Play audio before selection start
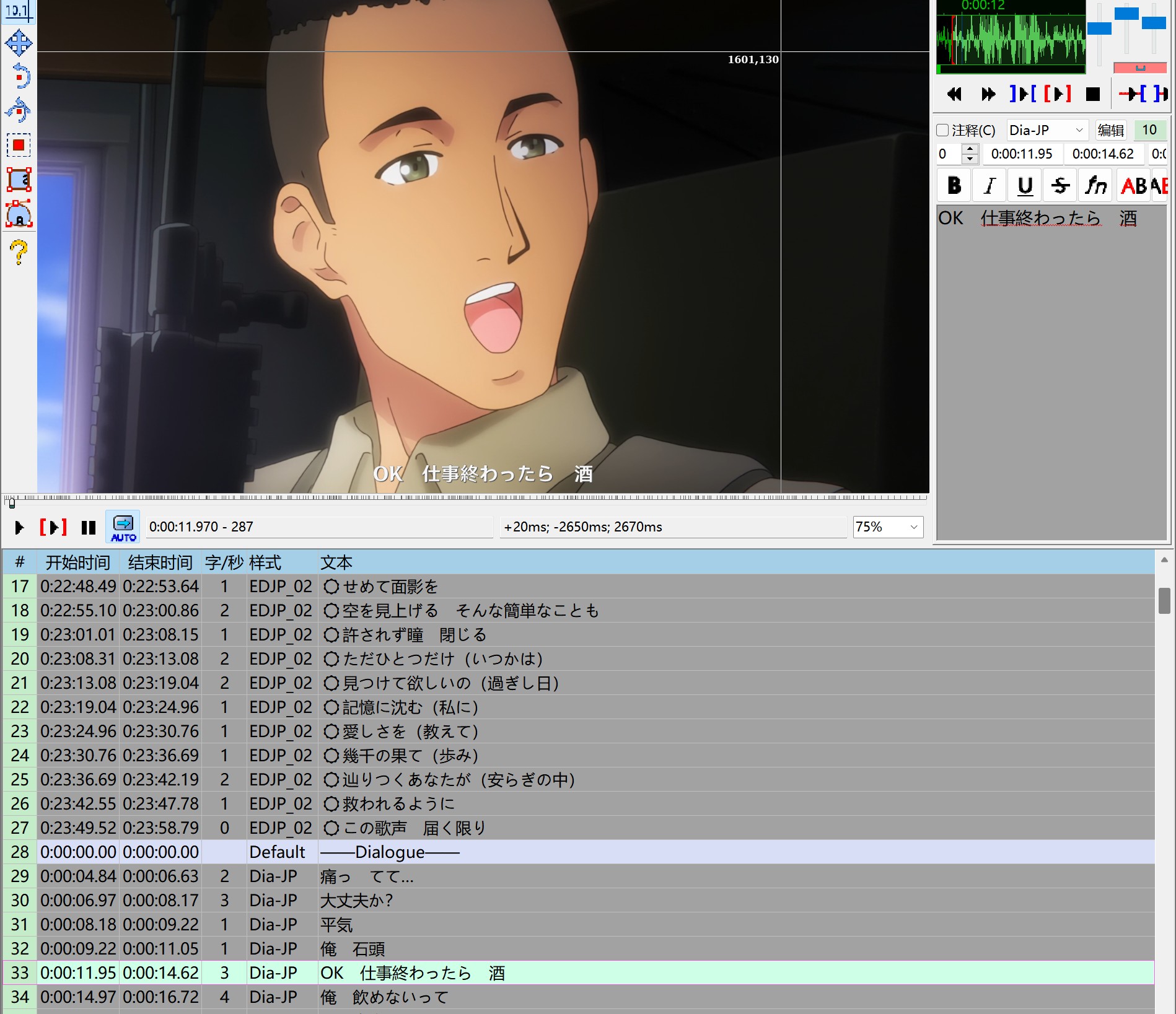The height and width of the screenshot is (1014, 1176). [x=1133, y=94]
